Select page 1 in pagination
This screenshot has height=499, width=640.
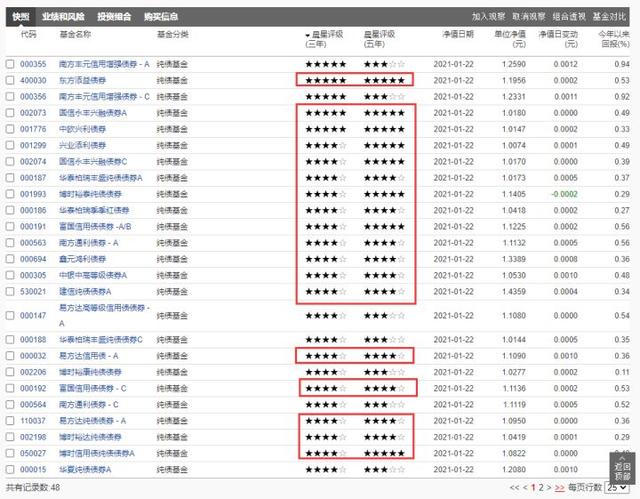533,488
